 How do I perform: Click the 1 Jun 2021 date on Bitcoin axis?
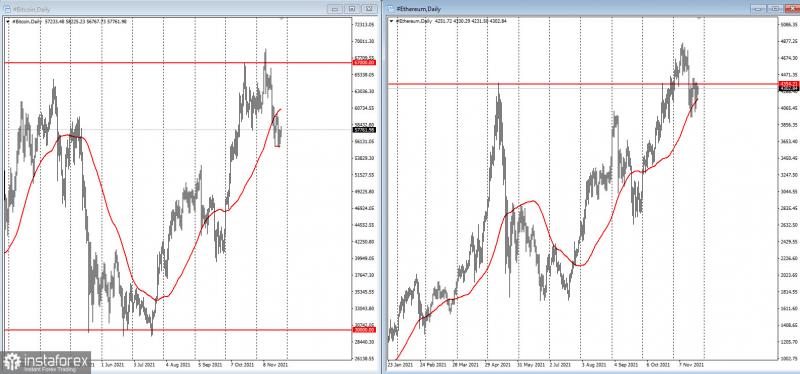coord(113,365)
